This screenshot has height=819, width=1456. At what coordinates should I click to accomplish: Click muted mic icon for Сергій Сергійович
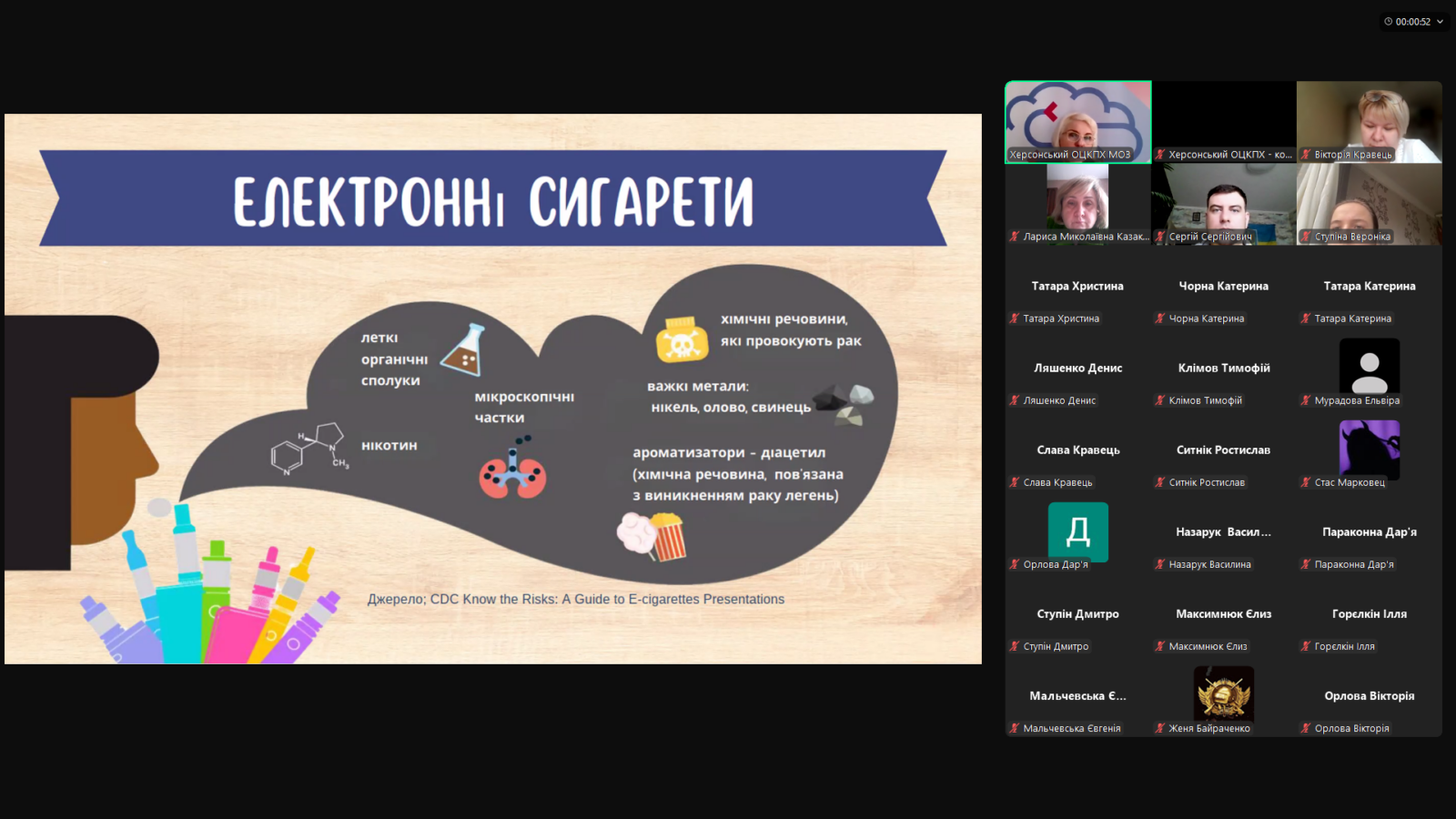click(1160, 237)
